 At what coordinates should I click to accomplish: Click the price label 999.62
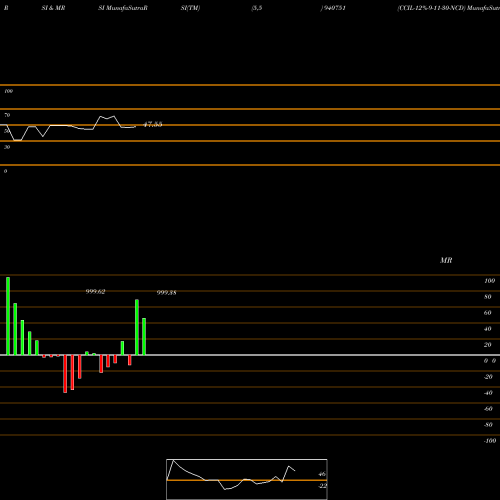pos(95,292)
